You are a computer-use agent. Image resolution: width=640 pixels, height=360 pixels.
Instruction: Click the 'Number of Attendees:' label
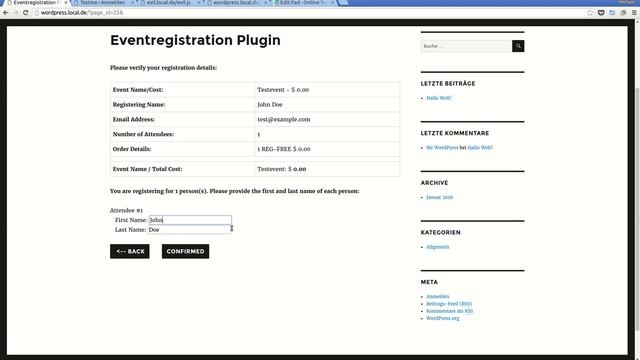coord(143,134)
